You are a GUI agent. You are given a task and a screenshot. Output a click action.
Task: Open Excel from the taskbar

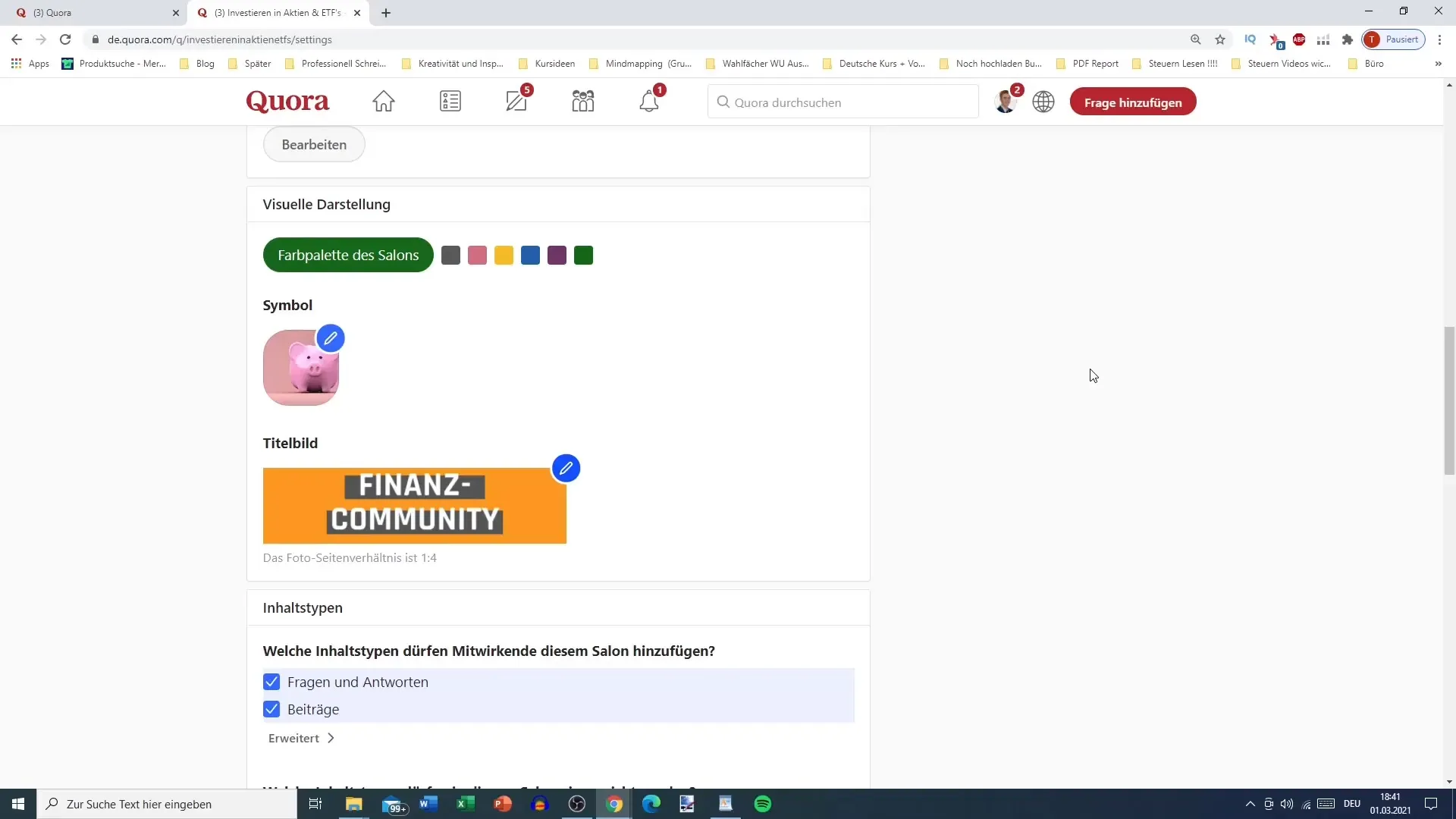click(466, 804)
